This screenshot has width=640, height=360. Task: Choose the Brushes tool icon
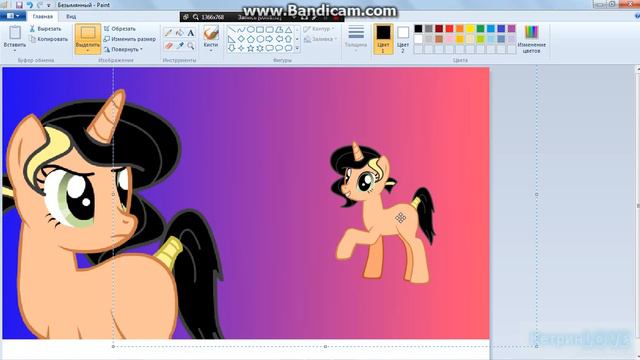211,33
